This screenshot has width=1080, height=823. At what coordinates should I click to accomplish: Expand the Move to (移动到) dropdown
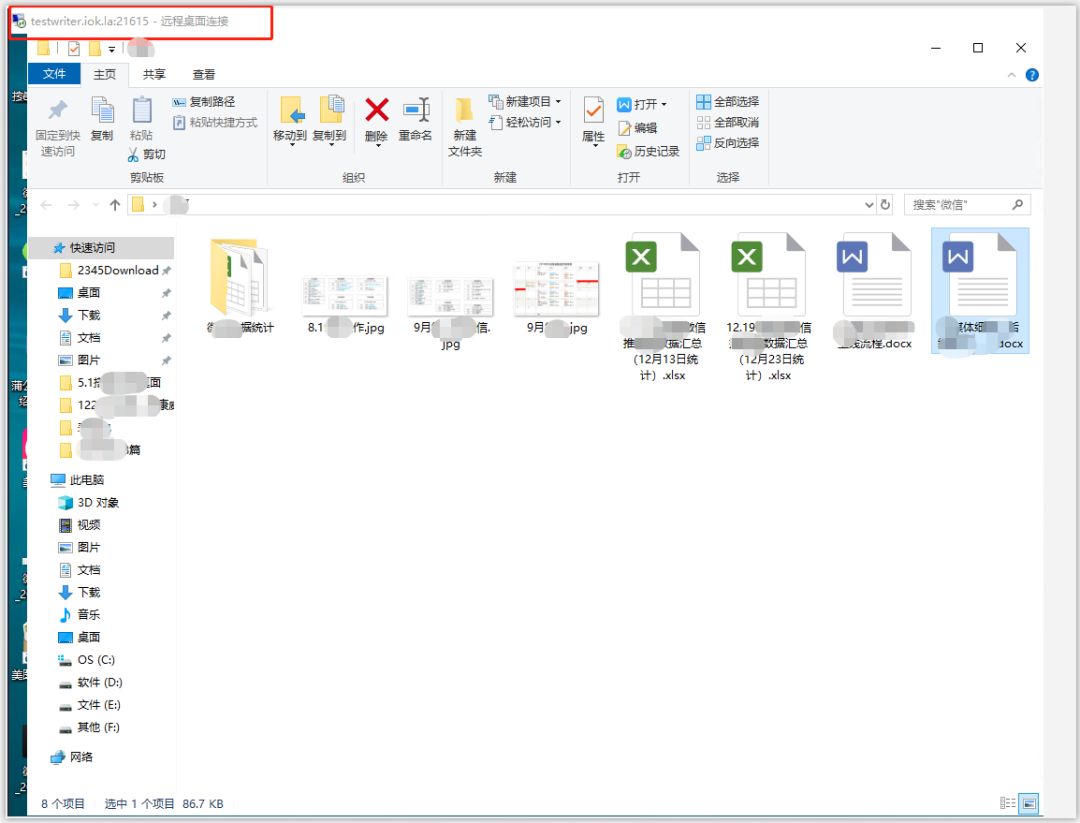point(290,145)
